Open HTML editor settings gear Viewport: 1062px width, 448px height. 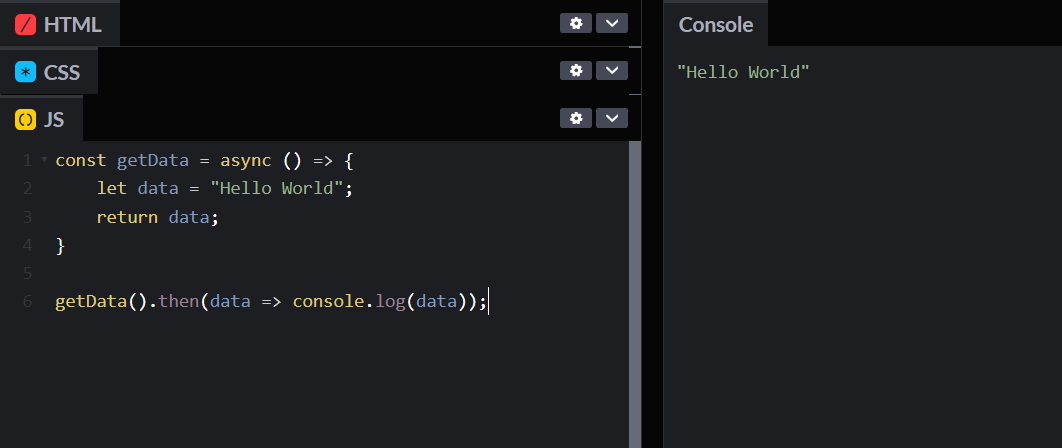click(x=575, y=23)
